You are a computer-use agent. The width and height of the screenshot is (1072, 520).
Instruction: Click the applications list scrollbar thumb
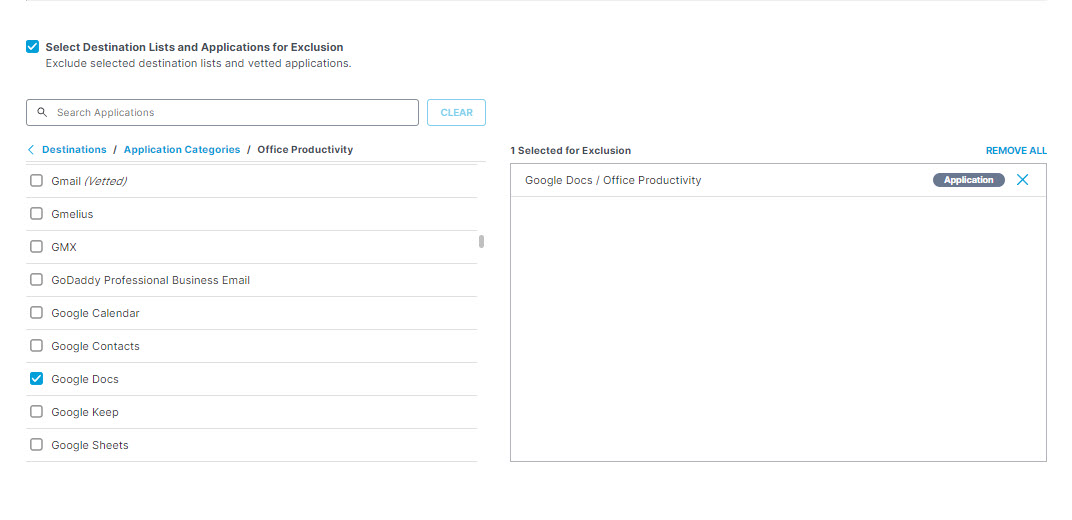coord(481,241)
